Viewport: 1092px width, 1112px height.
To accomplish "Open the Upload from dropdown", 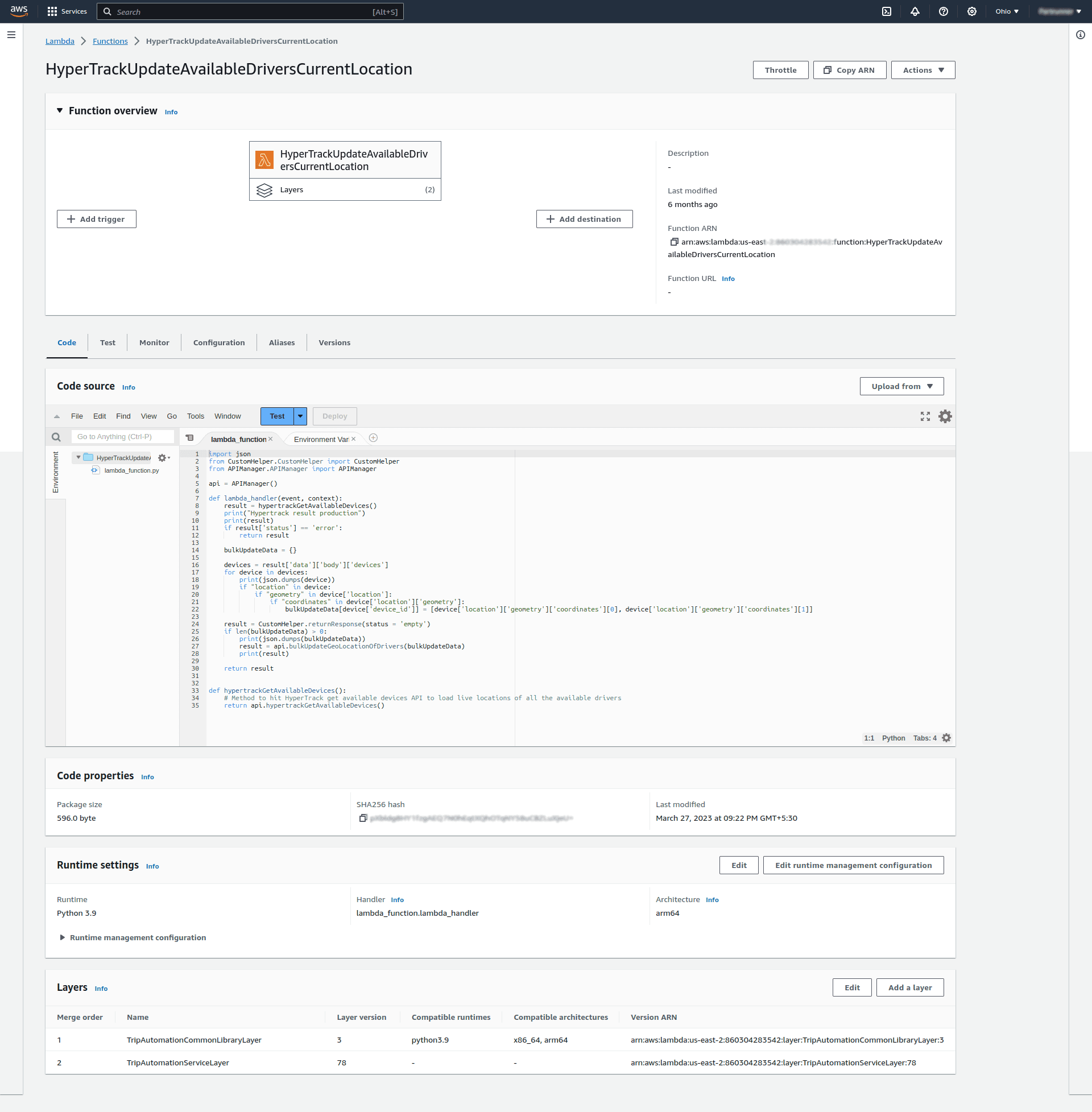I will point(901,387).
